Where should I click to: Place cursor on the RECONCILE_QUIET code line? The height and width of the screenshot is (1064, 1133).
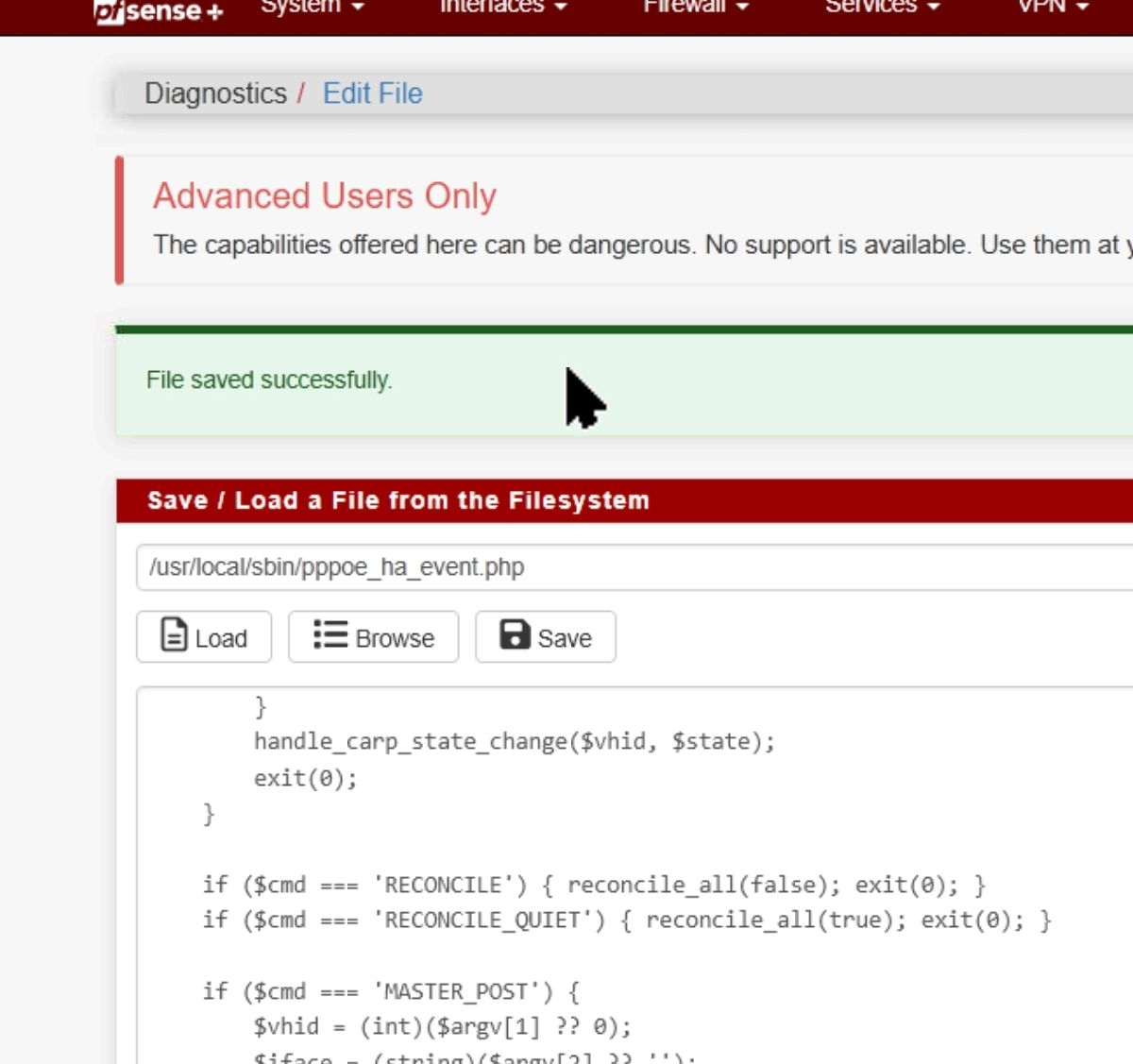pos(625,920)
